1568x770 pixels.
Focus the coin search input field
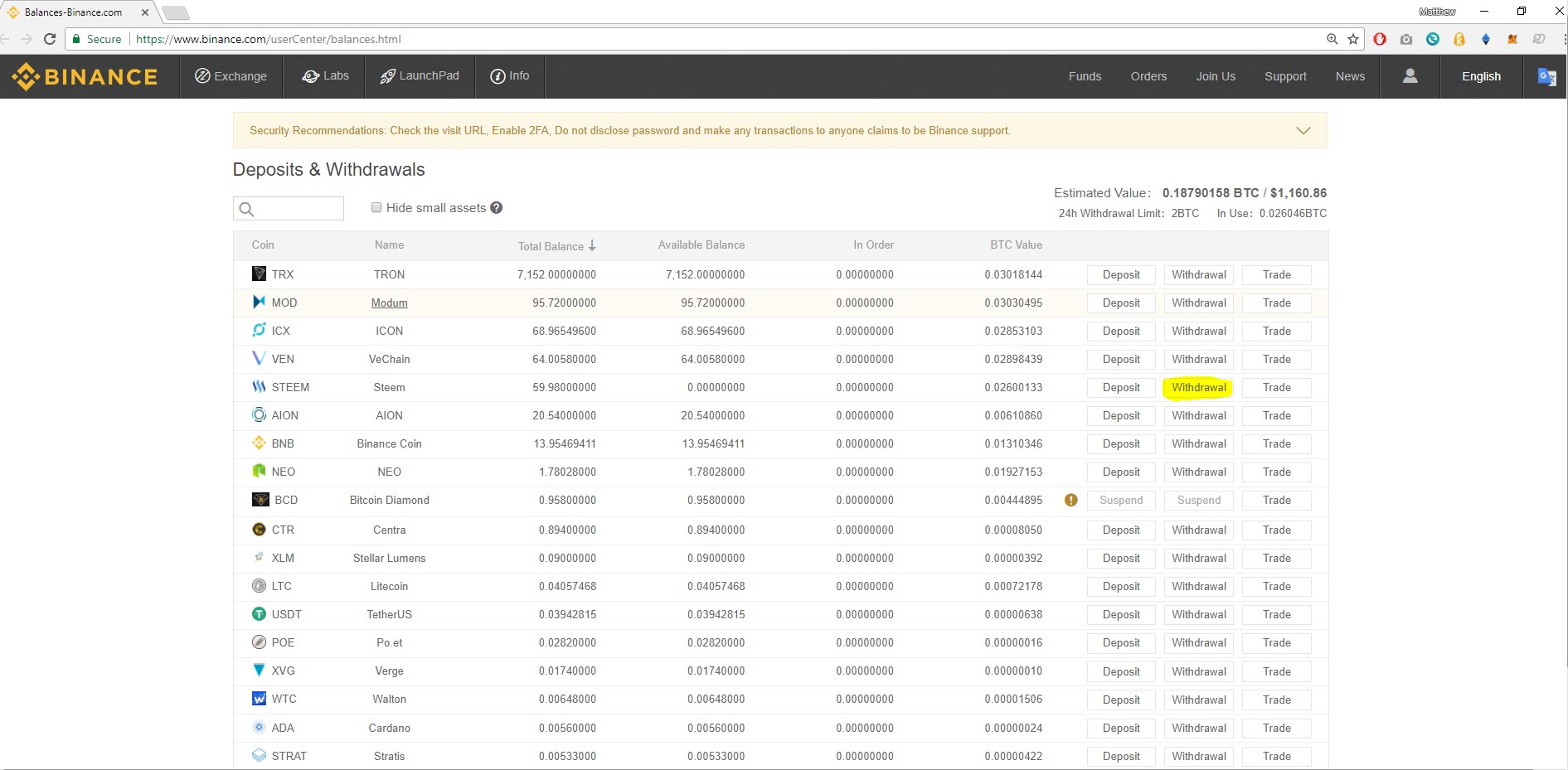(x=289, y=208)
